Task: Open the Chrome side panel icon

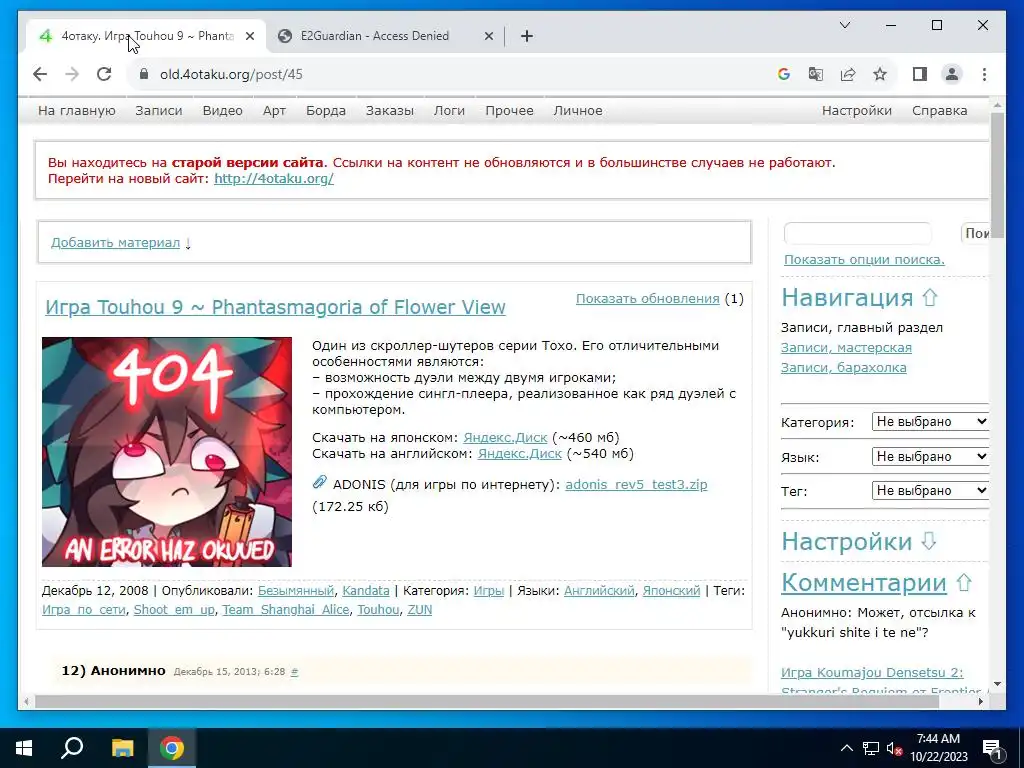Action: (920, 74)
